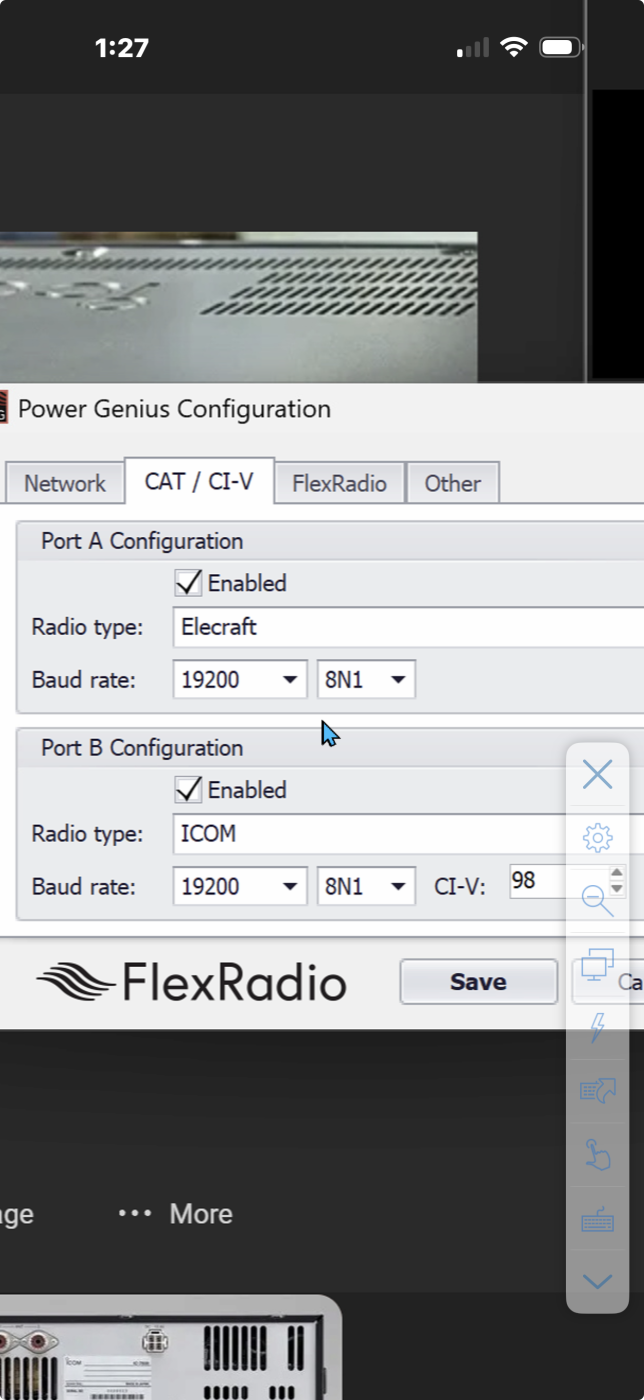Click the partially visible Cancel button
Image resolution: width=644 pixels, height=1400 pixels.
[x=608, y=982]
